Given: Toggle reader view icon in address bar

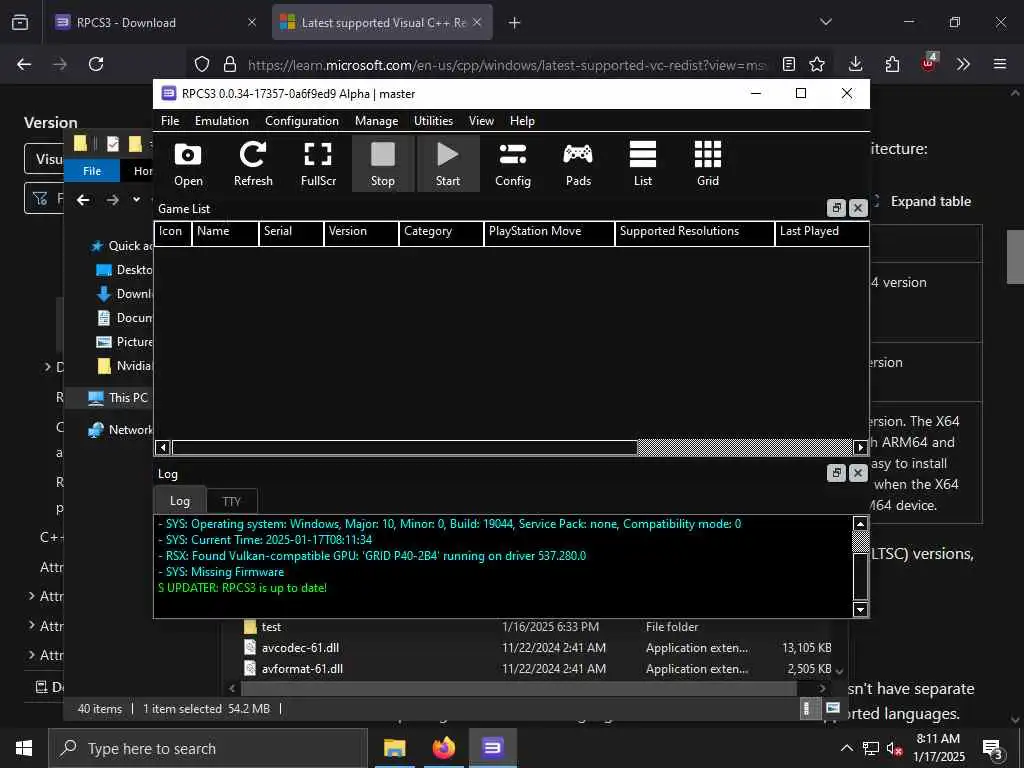Looking at the screenshot, I should coord(789,64).
